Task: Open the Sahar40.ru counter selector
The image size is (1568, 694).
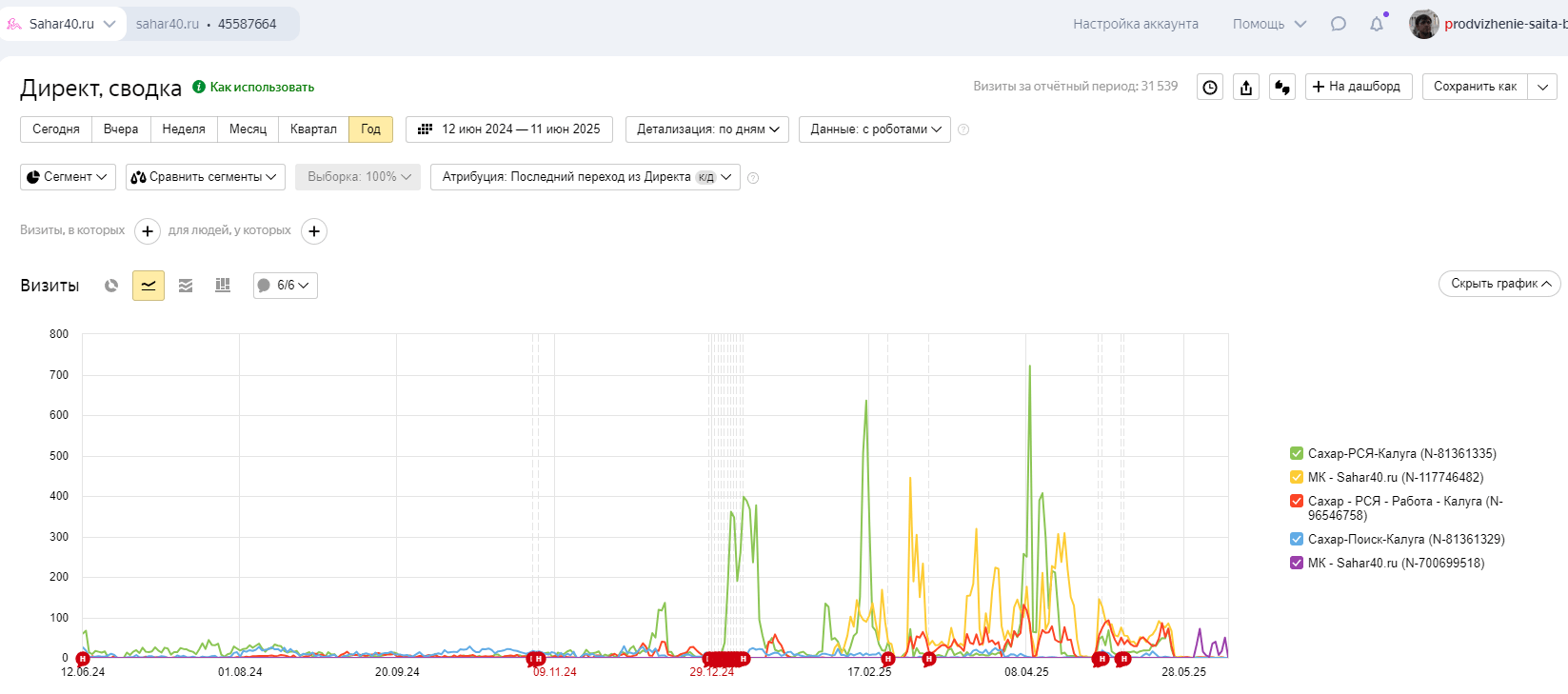Action: [63, 24]
